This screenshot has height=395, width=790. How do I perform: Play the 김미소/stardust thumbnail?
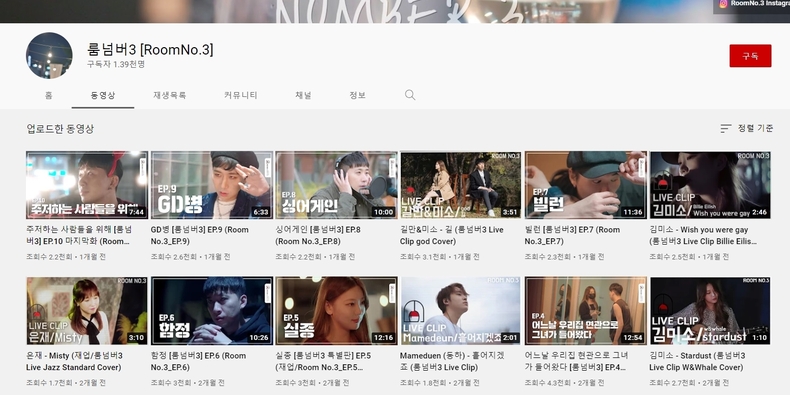tap(710, 310)
